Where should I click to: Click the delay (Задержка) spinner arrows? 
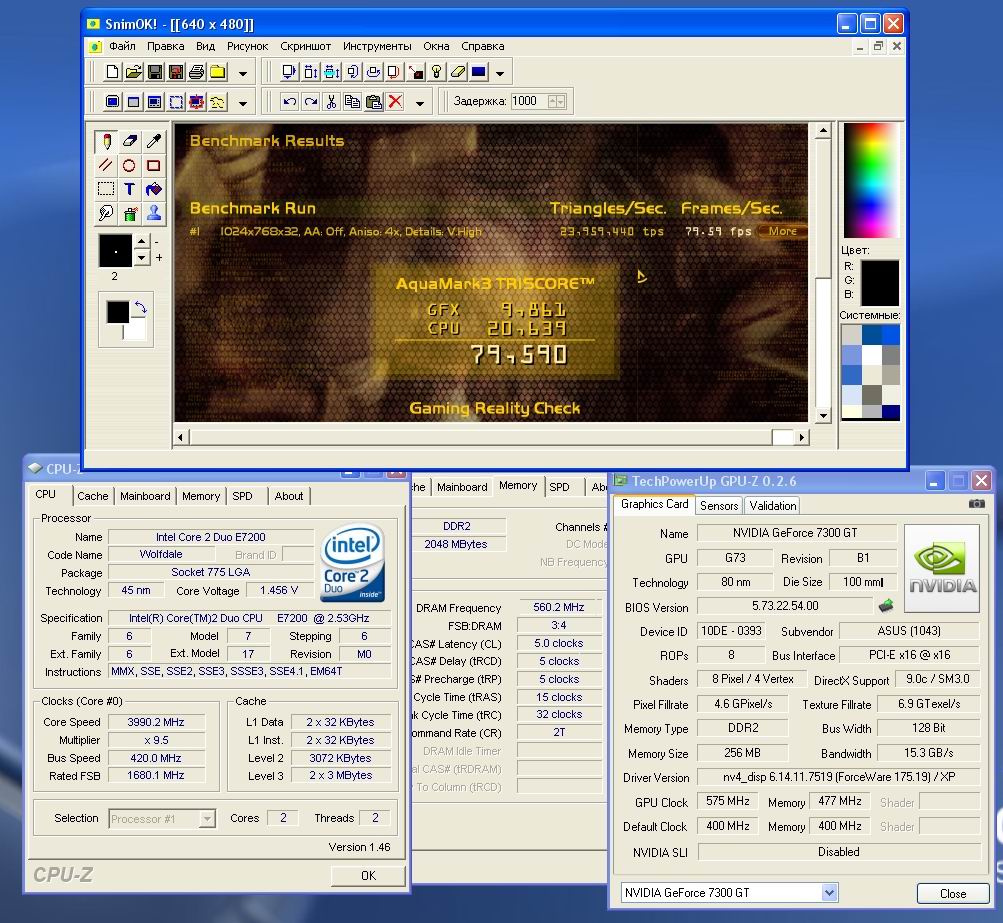(557, 101)
